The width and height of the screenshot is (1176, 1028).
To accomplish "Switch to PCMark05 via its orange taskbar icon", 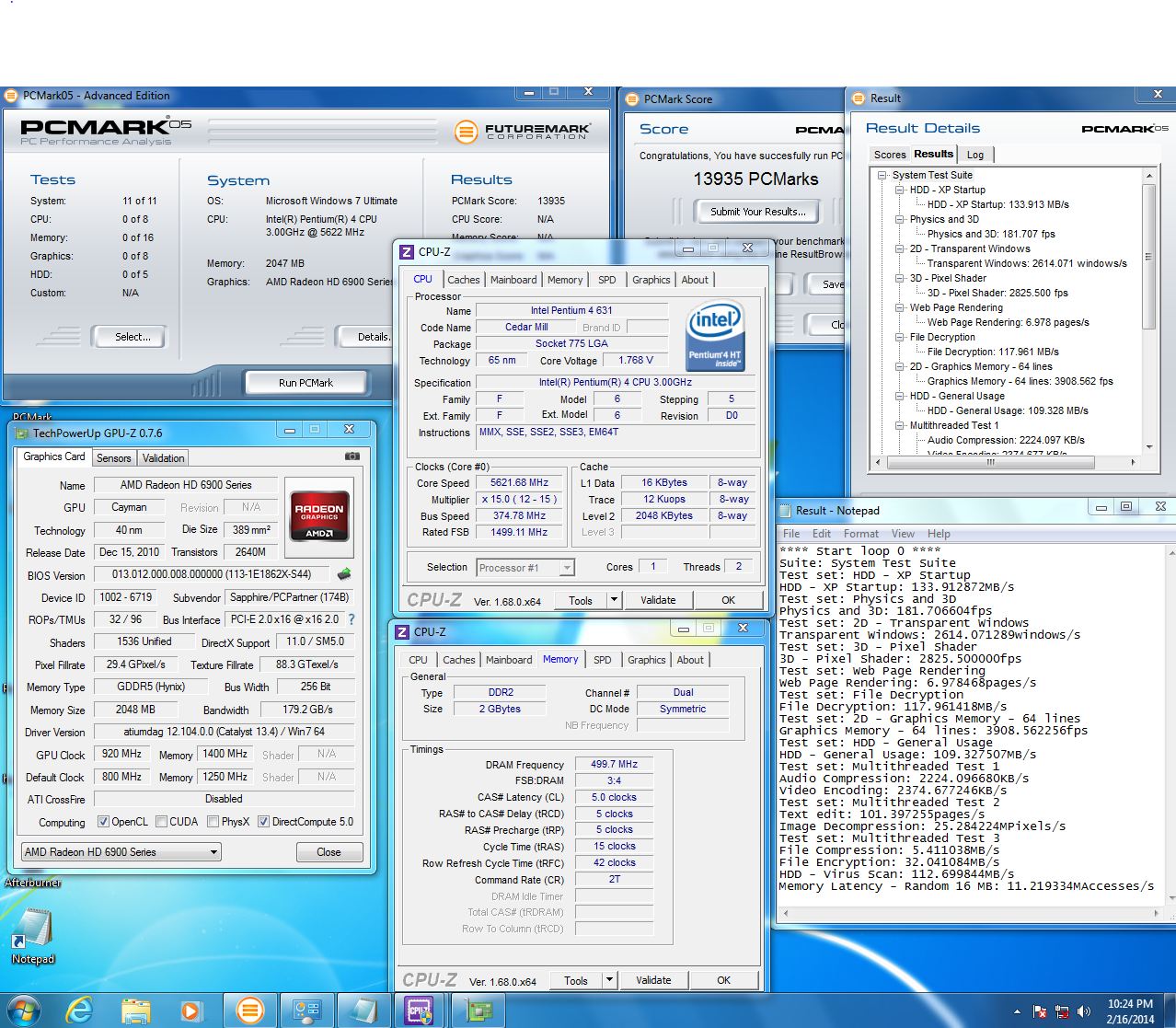I will tap(249, 1011).
